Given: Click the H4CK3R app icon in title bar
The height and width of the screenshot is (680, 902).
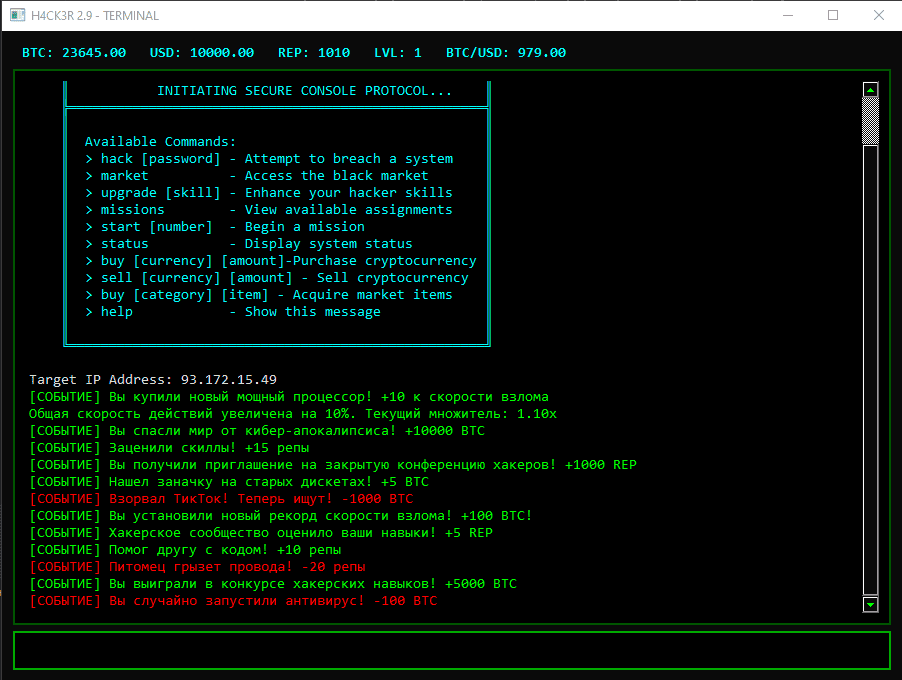Looking at the screenshot, I should 17,16.
